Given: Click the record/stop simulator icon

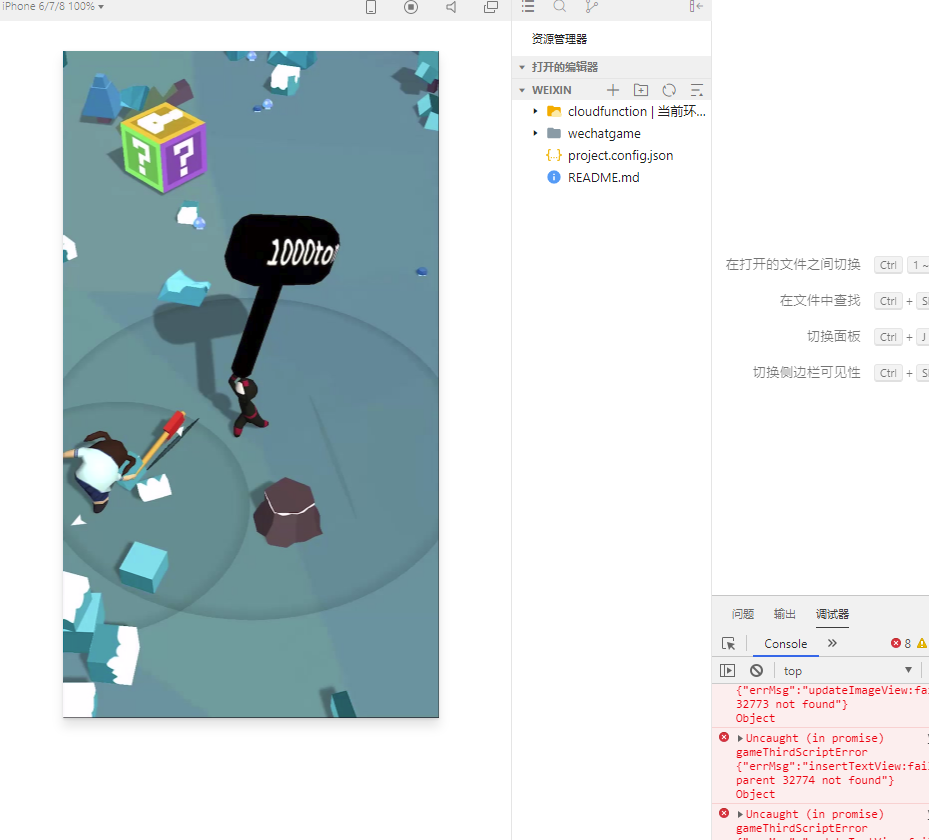Looking at the screenshot, I should (411, 7).
